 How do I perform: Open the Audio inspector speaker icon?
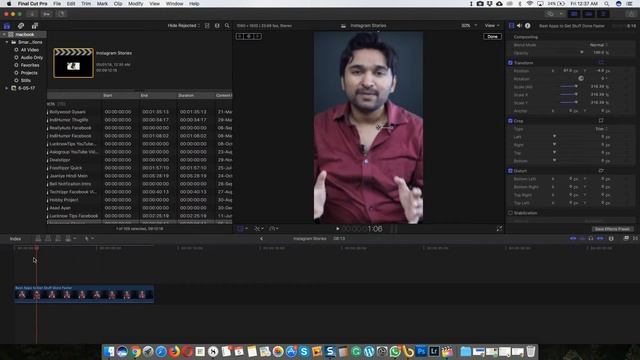coord(519,26)
